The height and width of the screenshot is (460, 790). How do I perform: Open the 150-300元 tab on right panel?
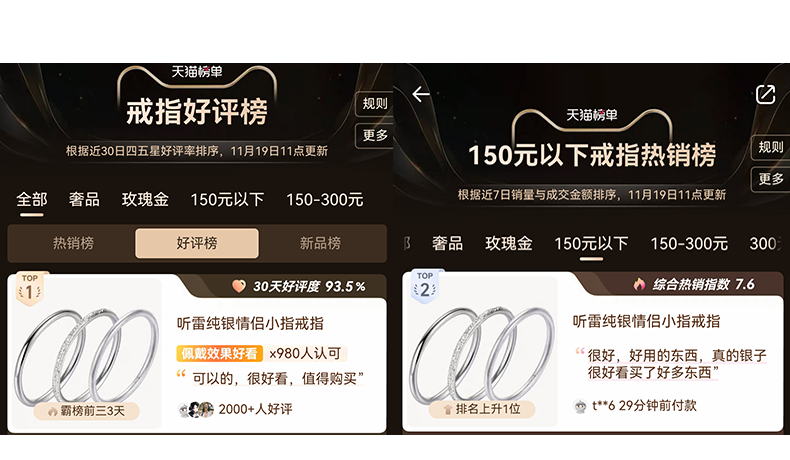(689, 244)
